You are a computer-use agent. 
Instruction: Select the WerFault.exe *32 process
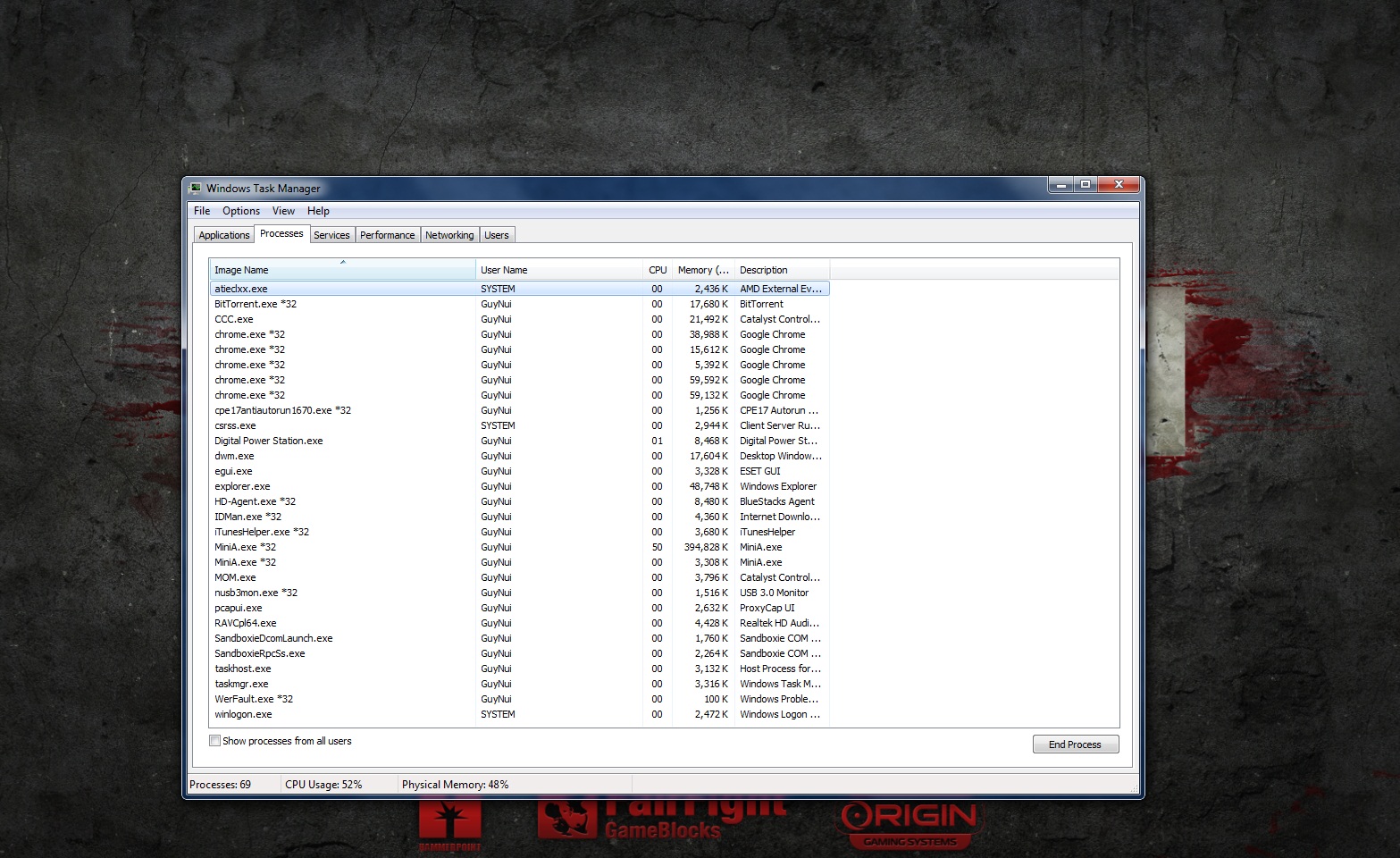pyautogui.click(x=520, y=699)
